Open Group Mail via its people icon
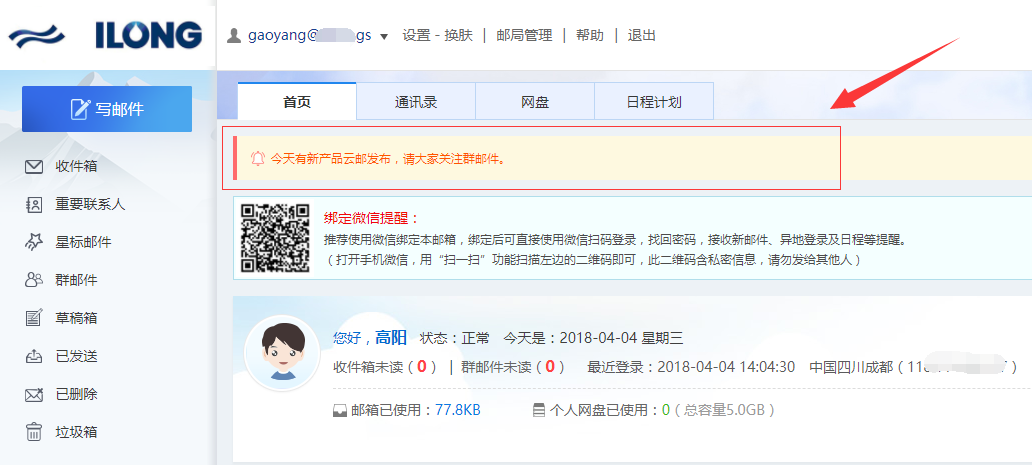The width and height of the screenshot is (1032, 465). tap(34, 280)
